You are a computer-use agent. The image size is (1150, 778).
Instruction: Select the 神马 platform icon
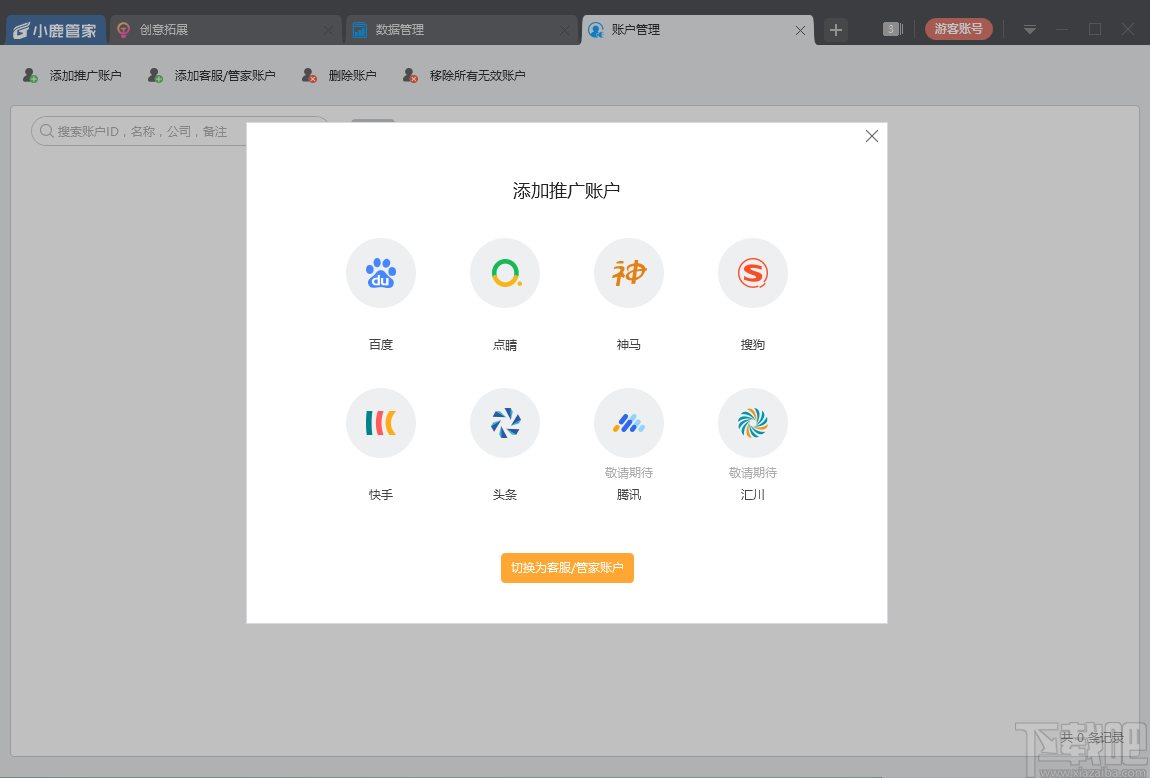click(x=628, y=273)
